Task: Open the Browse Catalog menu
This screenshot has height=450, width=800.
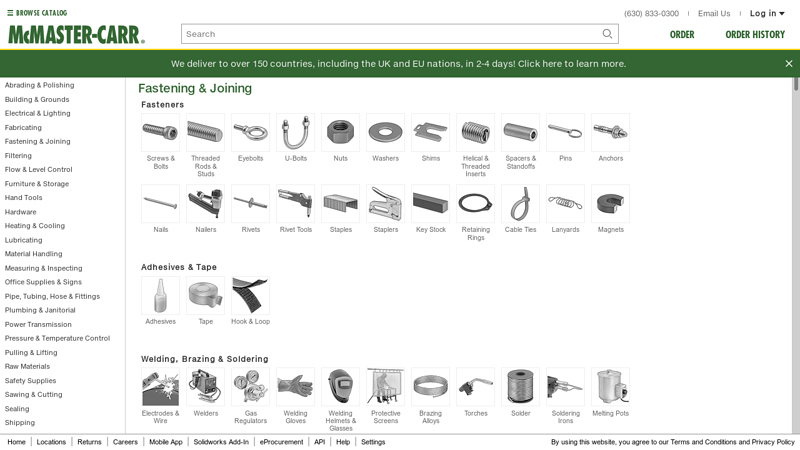Action: pyautogui.click(x=37, y=13)
